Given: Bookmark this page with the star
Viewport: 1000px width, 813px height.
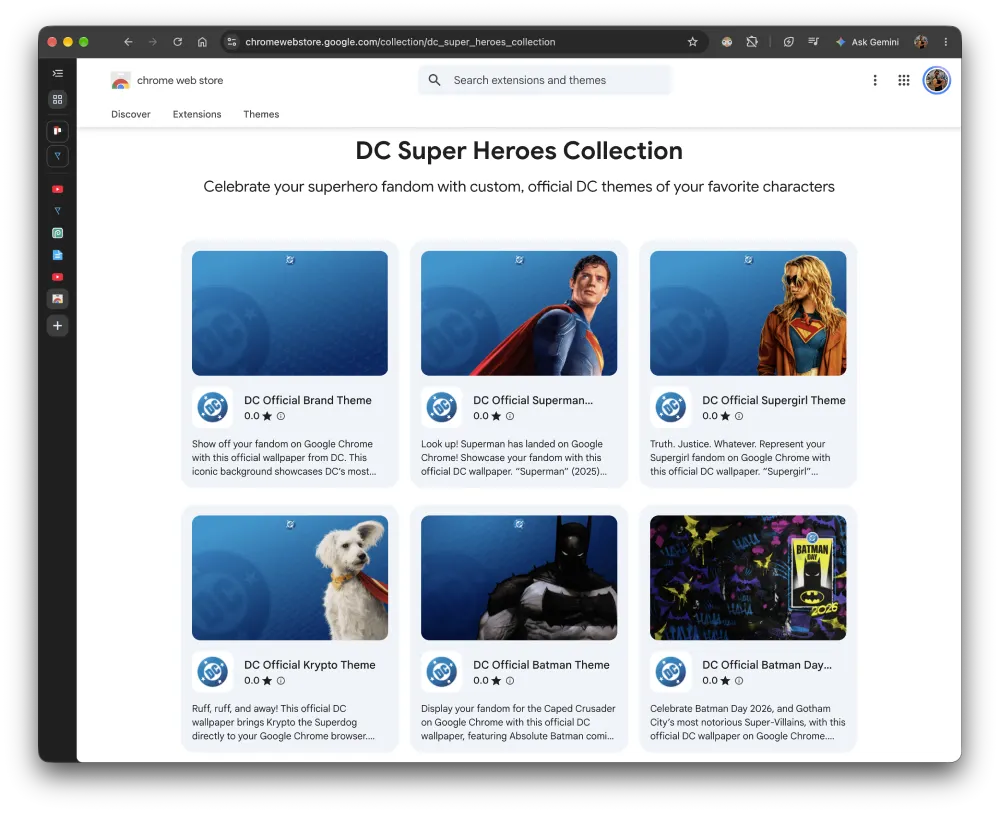Looking at the screenshot, I should coord(693,42).
